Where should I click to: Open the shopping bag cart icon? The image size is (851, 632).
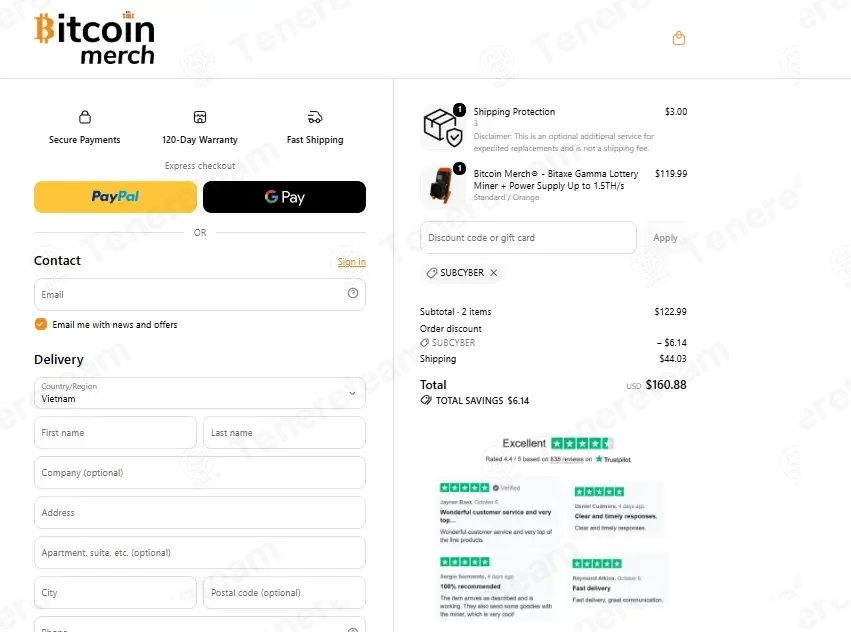tap(678, 39)
